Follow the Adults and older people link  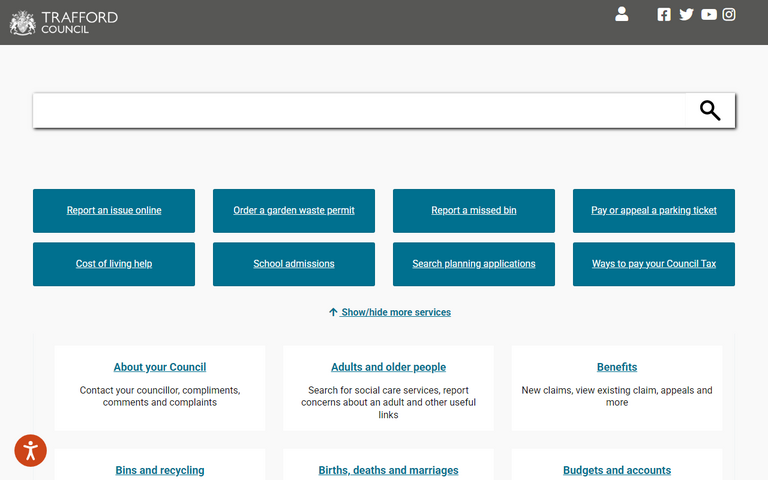[388, 367]
